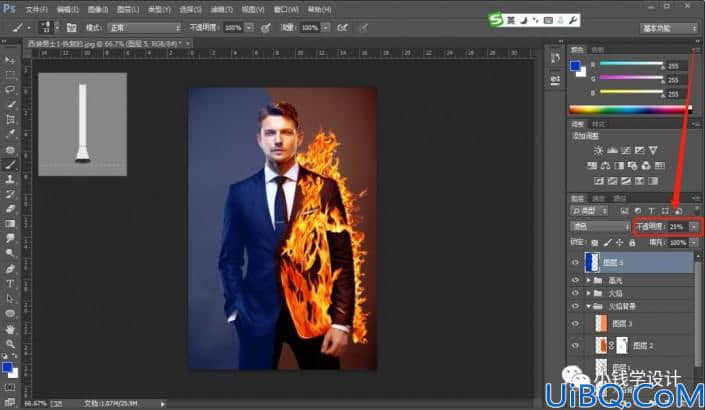The width and height of the screenshot is (705, 410).
Task: Add an Invert adjustment
Action: coord(598,181)
